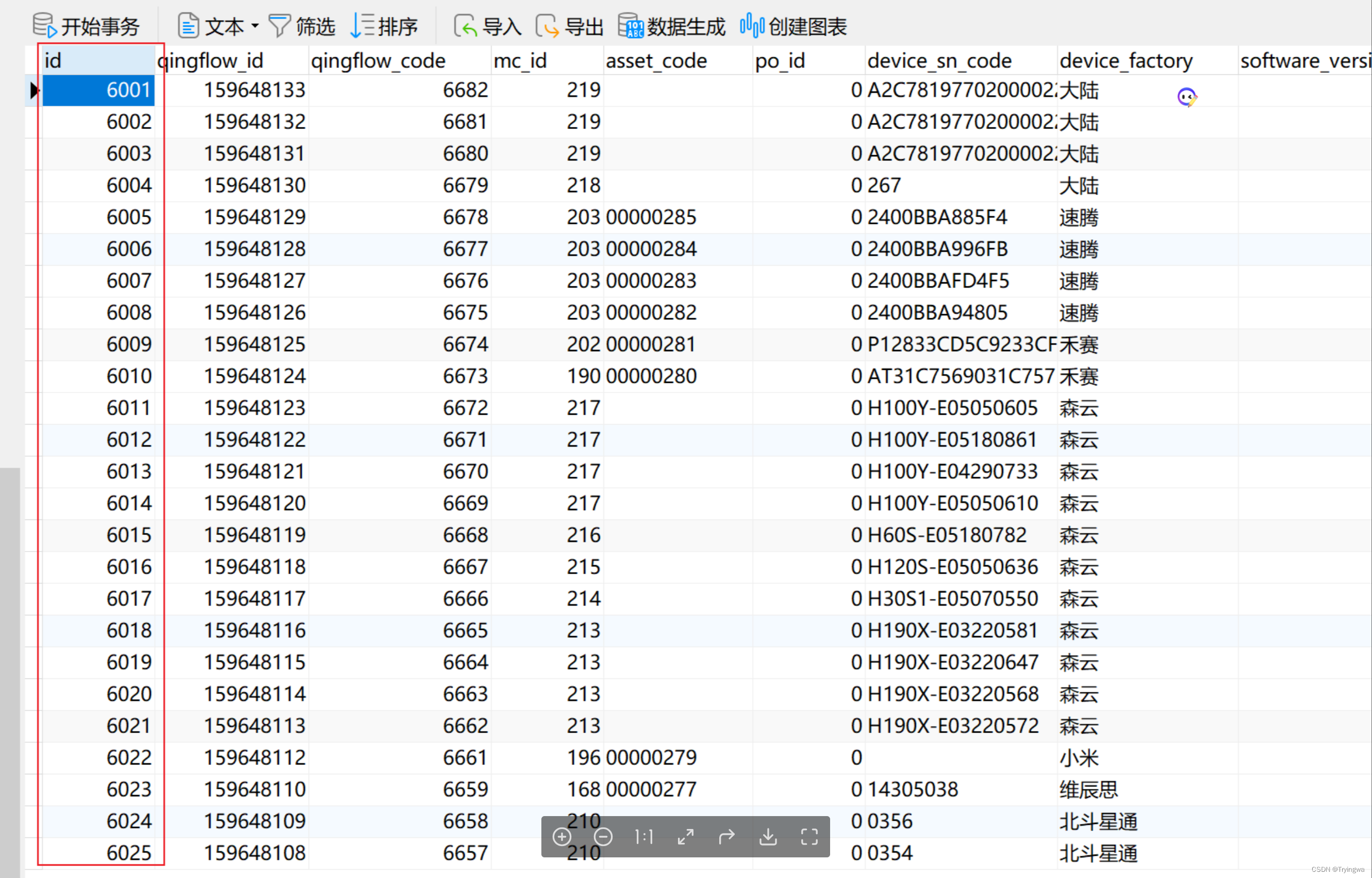The height and width of the screenshot is (878, 1372).
Task: Reset image zoom with the 1:1 button
Action: (644, 836)
